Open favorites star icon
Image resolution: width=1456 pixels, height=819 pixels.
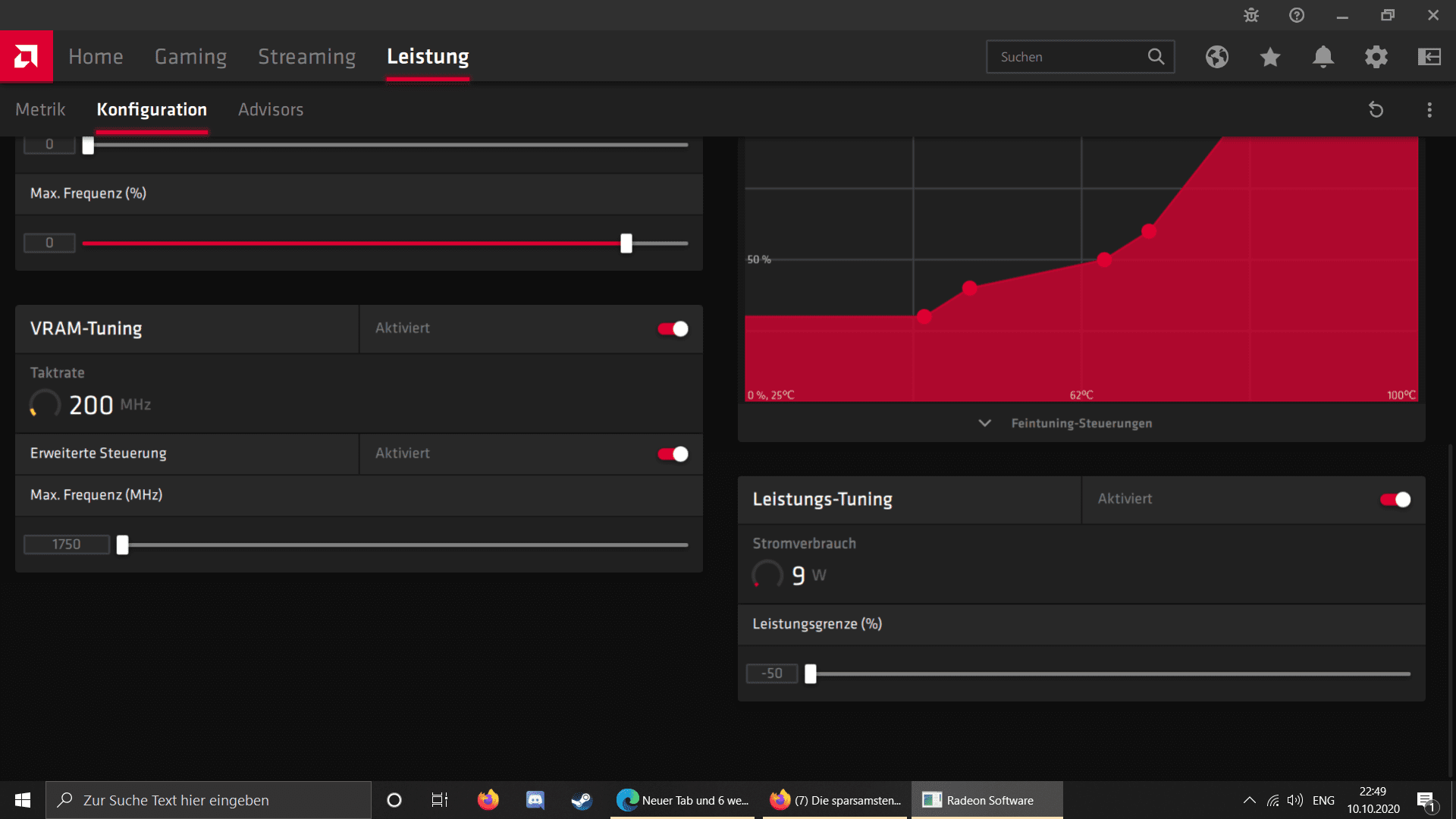click(x=1270, y=57)
